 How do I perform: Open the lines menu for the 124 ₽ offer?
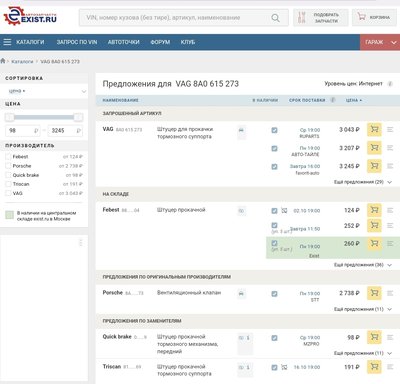[x=390, y=210]
